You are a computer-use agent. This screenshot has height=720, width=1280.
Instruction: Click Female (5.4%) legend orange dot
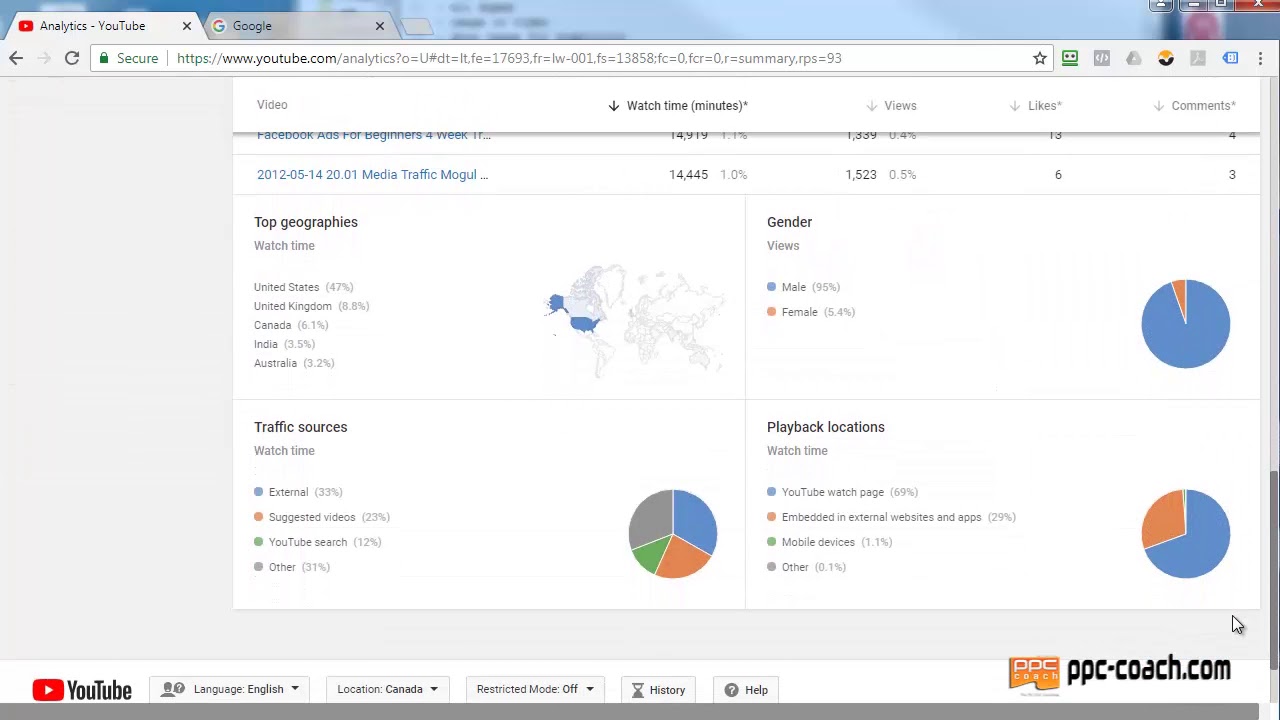pyautogui.click(x=771, y=312)
